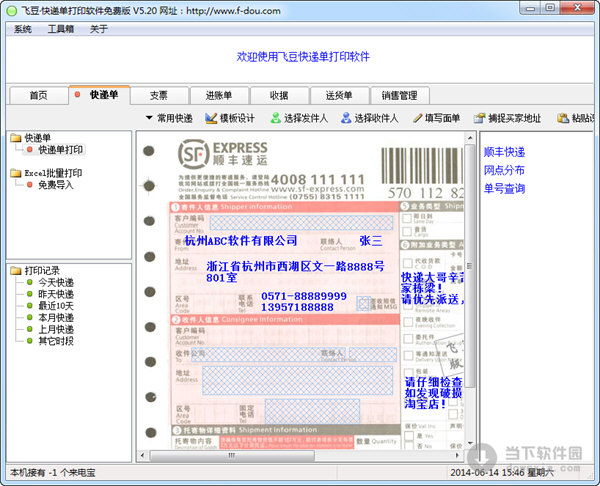Click the 捕捉买家地址 capture address tool
600x486 pixels.
(x=507, y=118)
